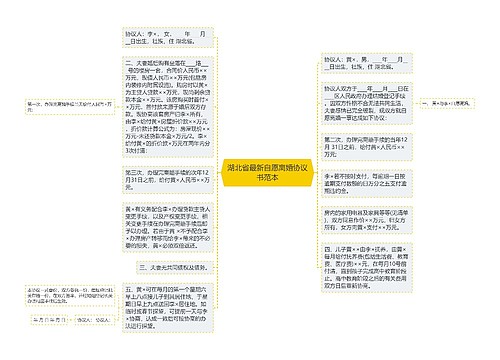Select the small node 一、黄×与李×自愿离婚
The image size is (500, 360).
click(447, 104)
